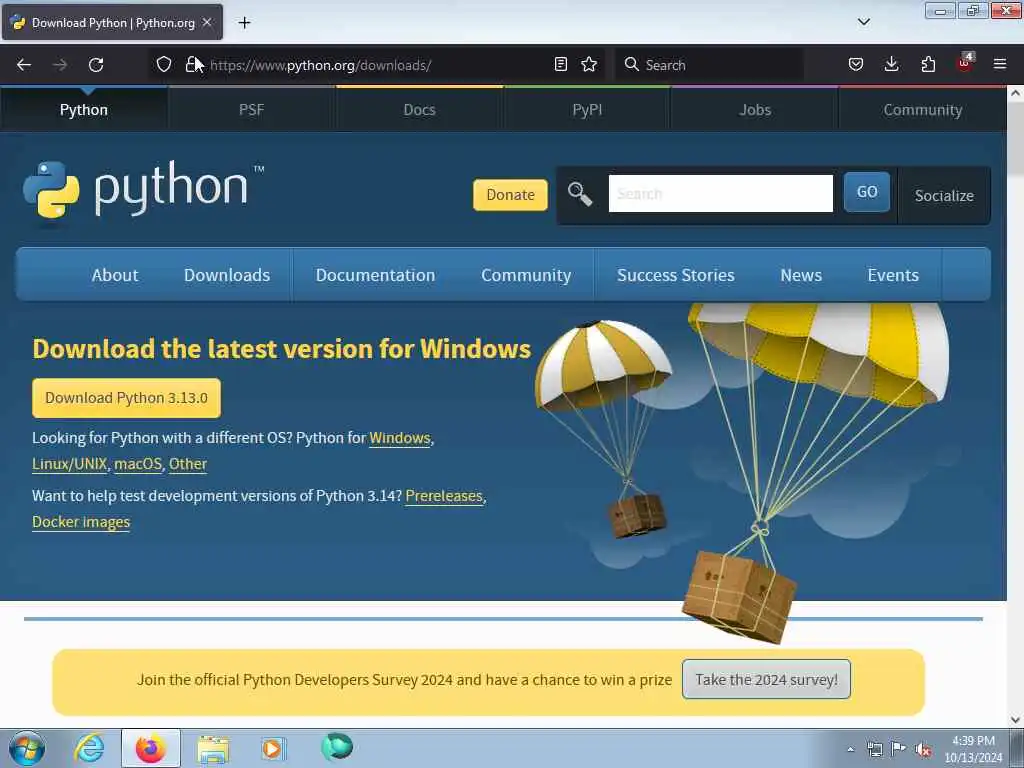Open the Docs top-bar tab
The height and width of the screenshot is (768, 1024).
click(419, 110)
